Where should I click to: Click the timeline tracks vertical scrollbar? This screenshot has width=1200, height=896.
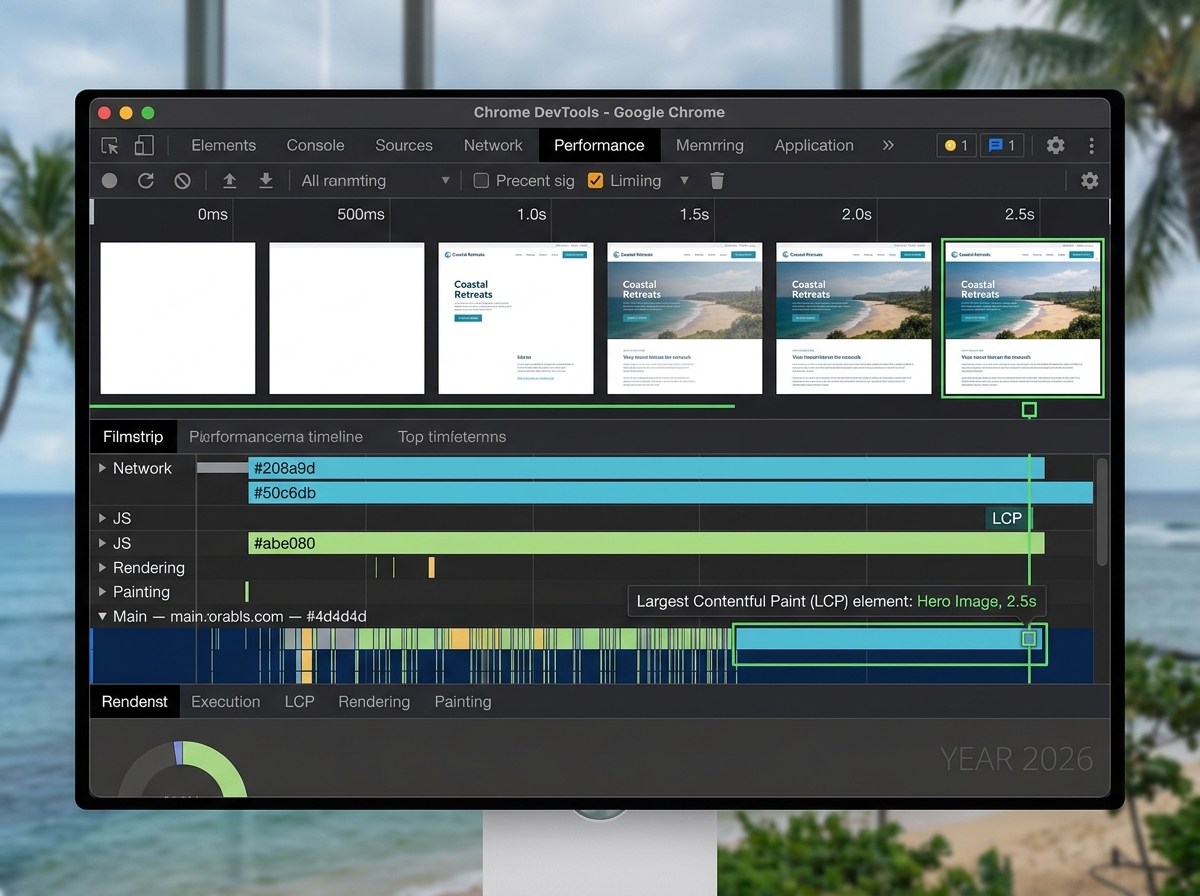coord(1102,511)
